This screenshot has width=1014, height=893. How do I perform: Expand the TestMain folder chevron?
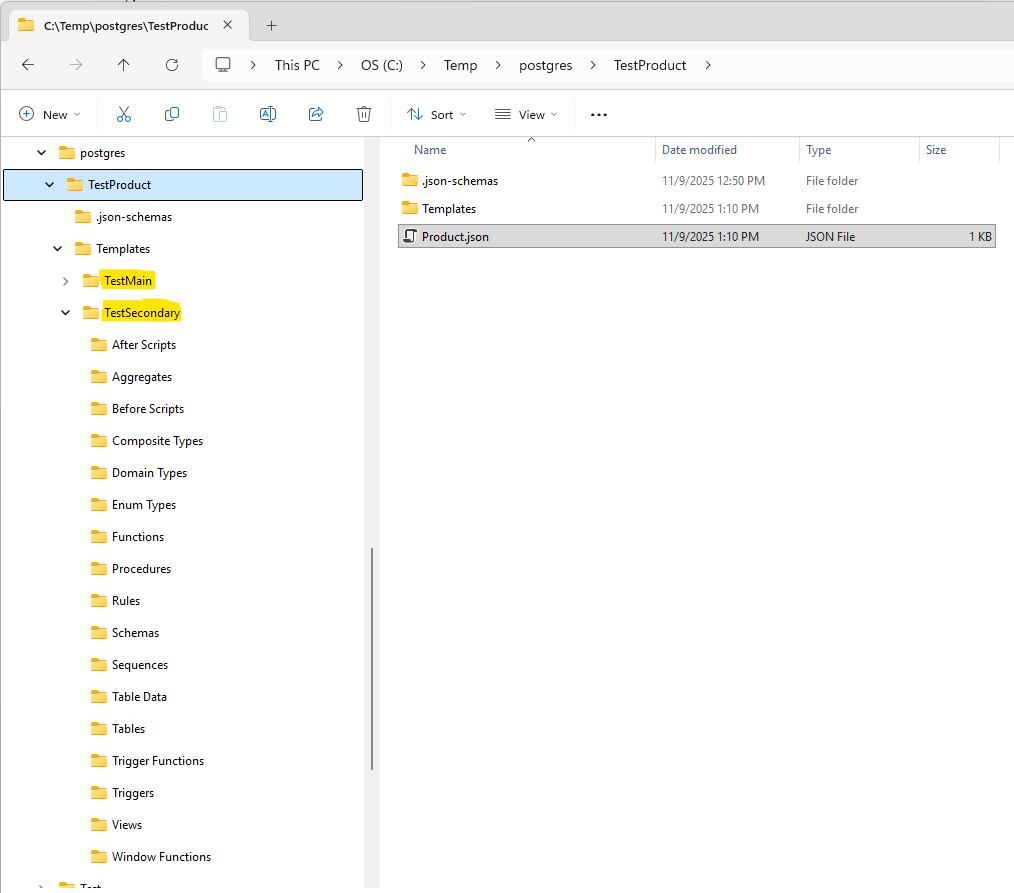[66, 281]
